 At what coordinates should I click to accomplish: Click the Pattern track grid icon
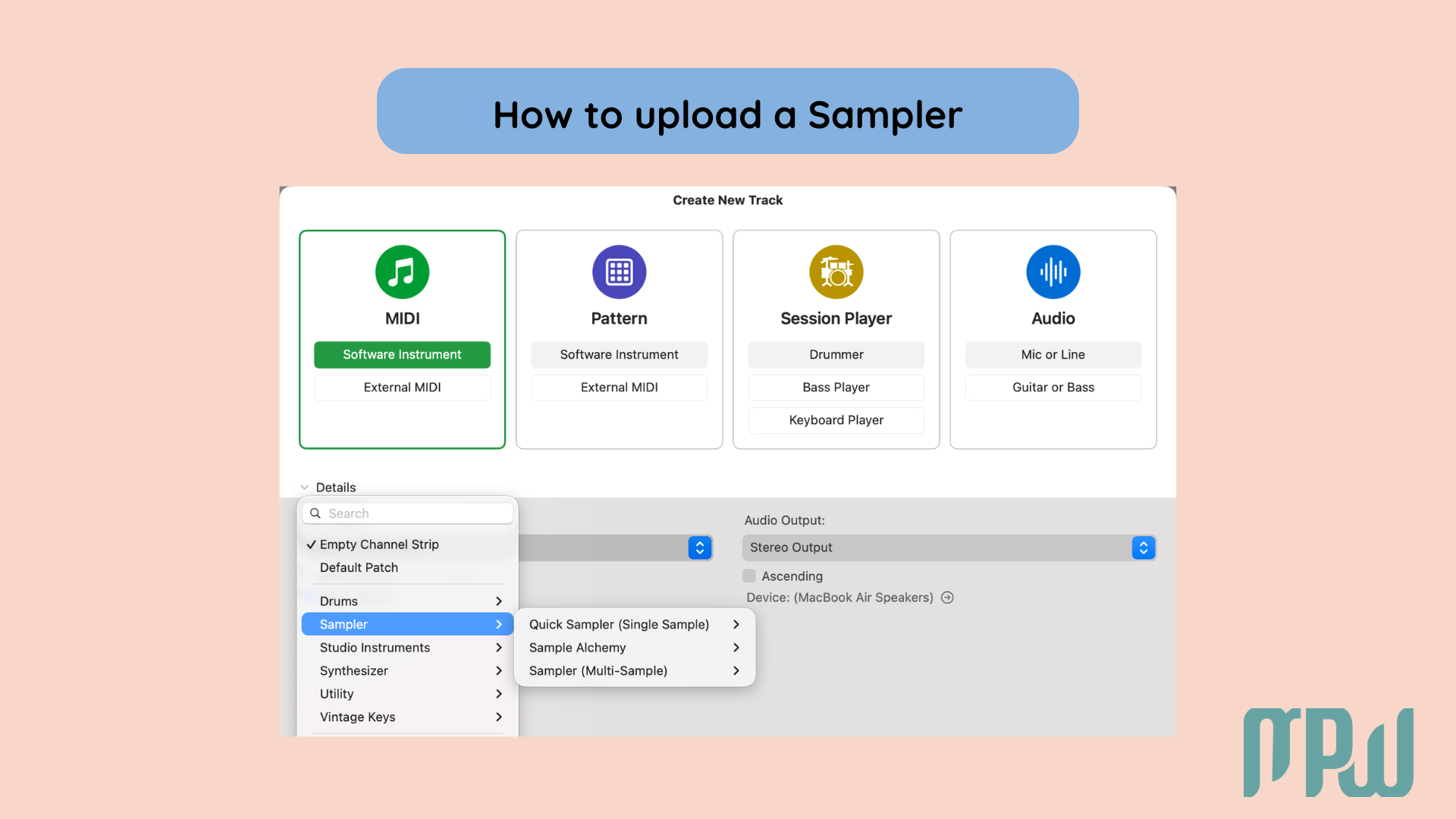(x=619, y=271)
